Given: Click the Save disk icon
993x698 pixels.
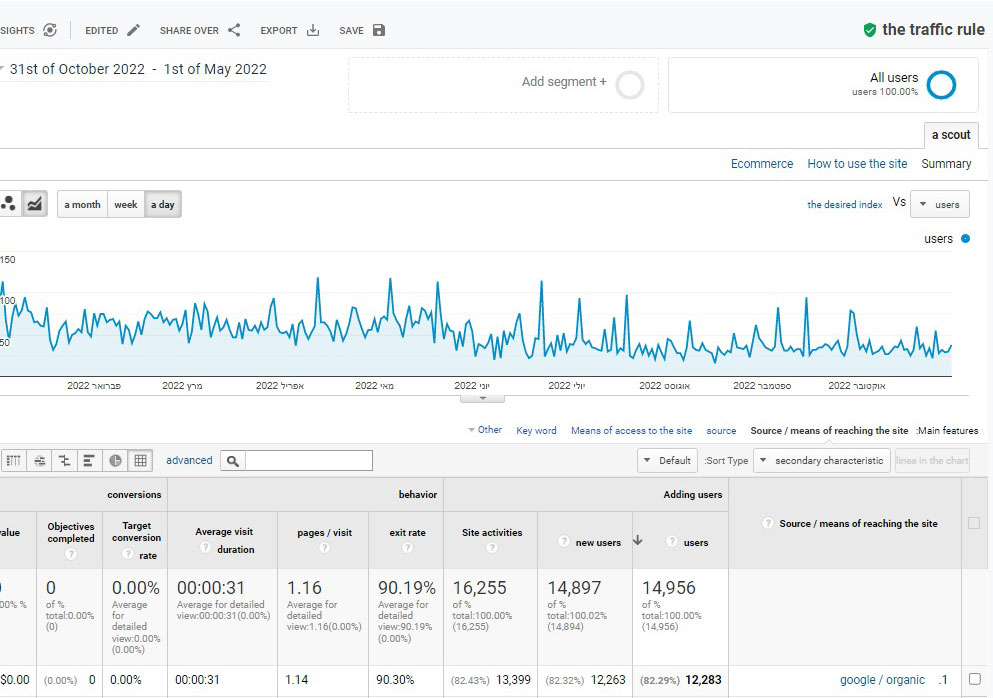Looking at the screenshot, I should [378, 30].
